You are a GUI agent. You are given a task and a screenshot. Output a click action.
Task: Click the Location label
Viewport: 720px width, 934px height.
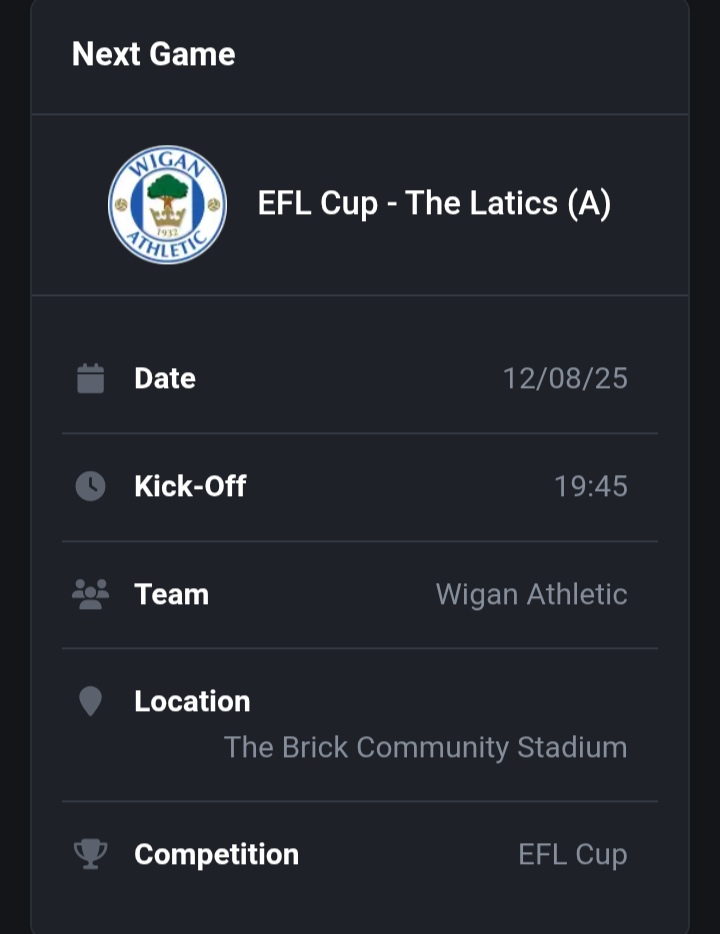pos(192,701)
